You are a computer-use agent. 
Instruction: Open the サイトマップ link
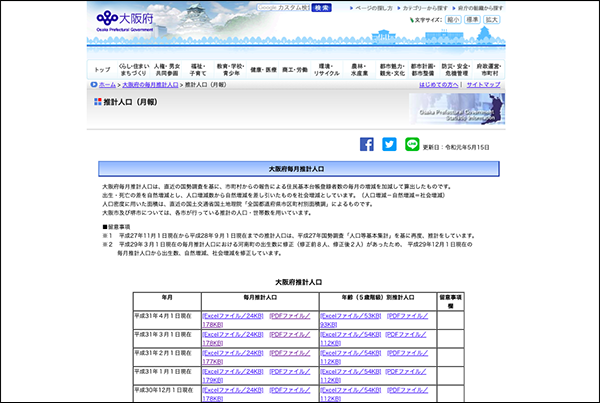(484, 86)
